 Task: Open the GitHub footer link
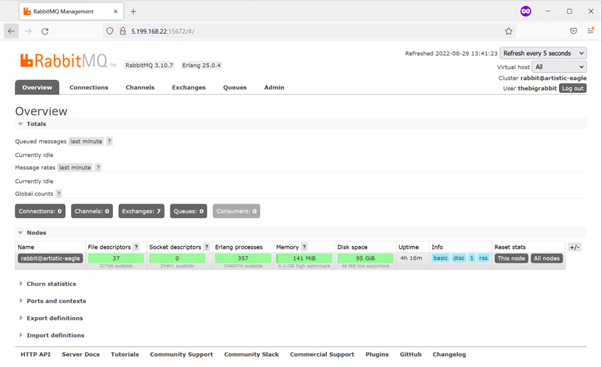click(410, 354)
